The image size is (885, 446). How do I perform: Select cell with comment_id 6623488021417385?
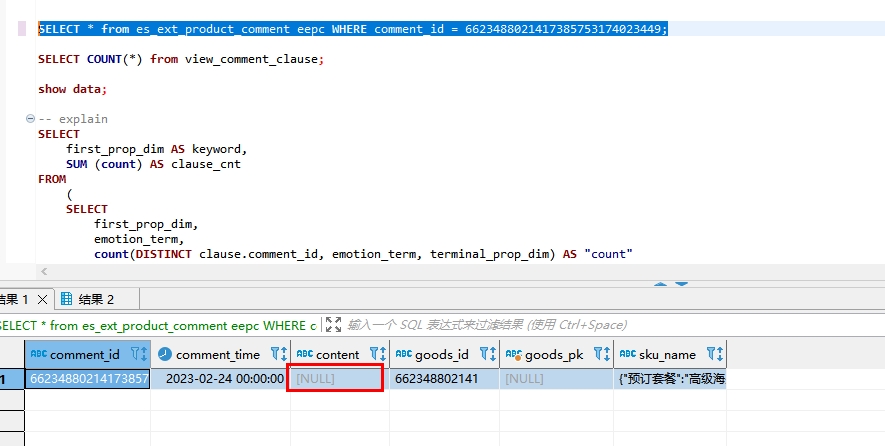coord(87,379)
